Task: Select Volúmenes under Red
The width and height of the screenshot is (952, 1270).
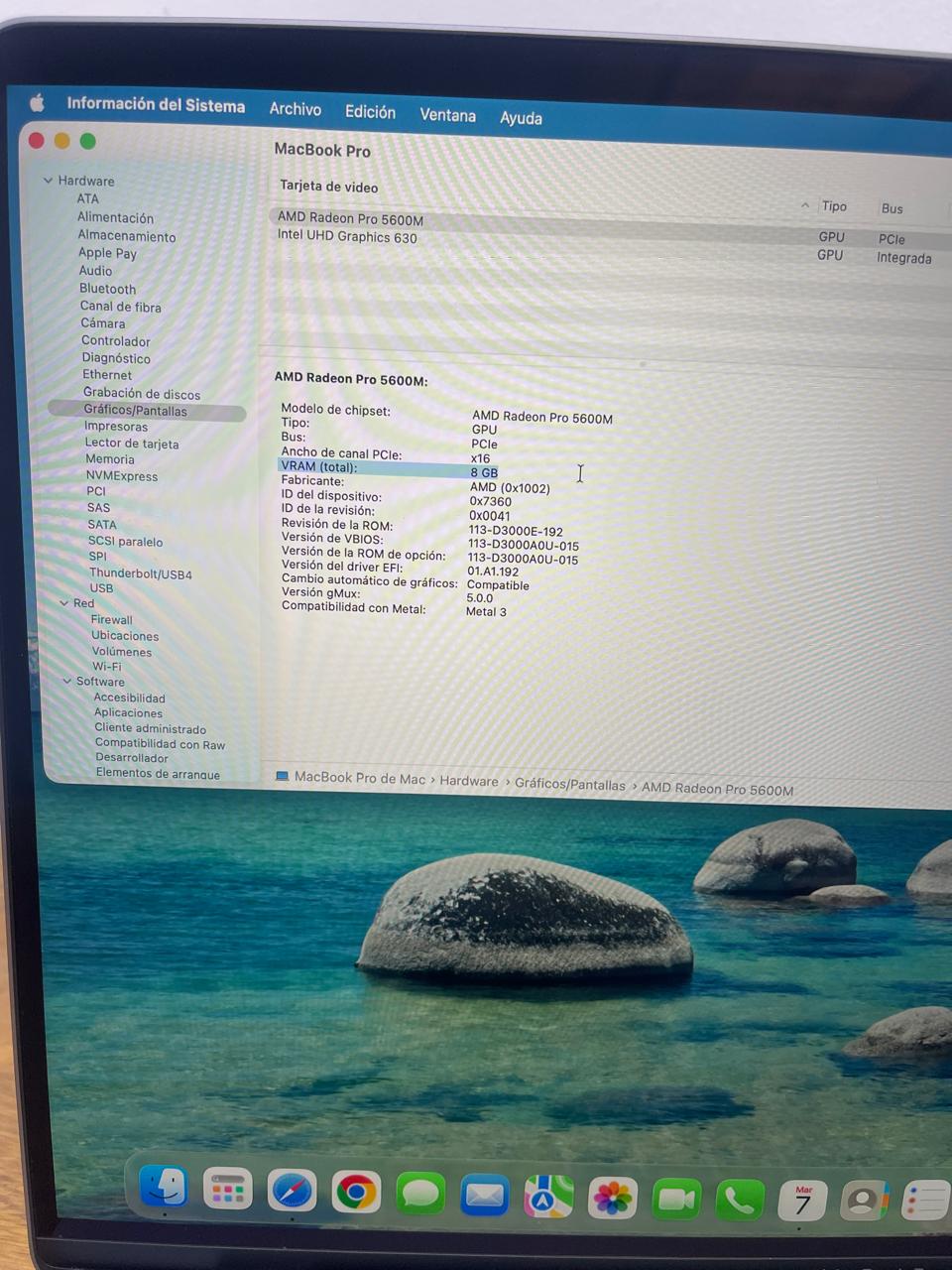Action: tap(122, 652)
